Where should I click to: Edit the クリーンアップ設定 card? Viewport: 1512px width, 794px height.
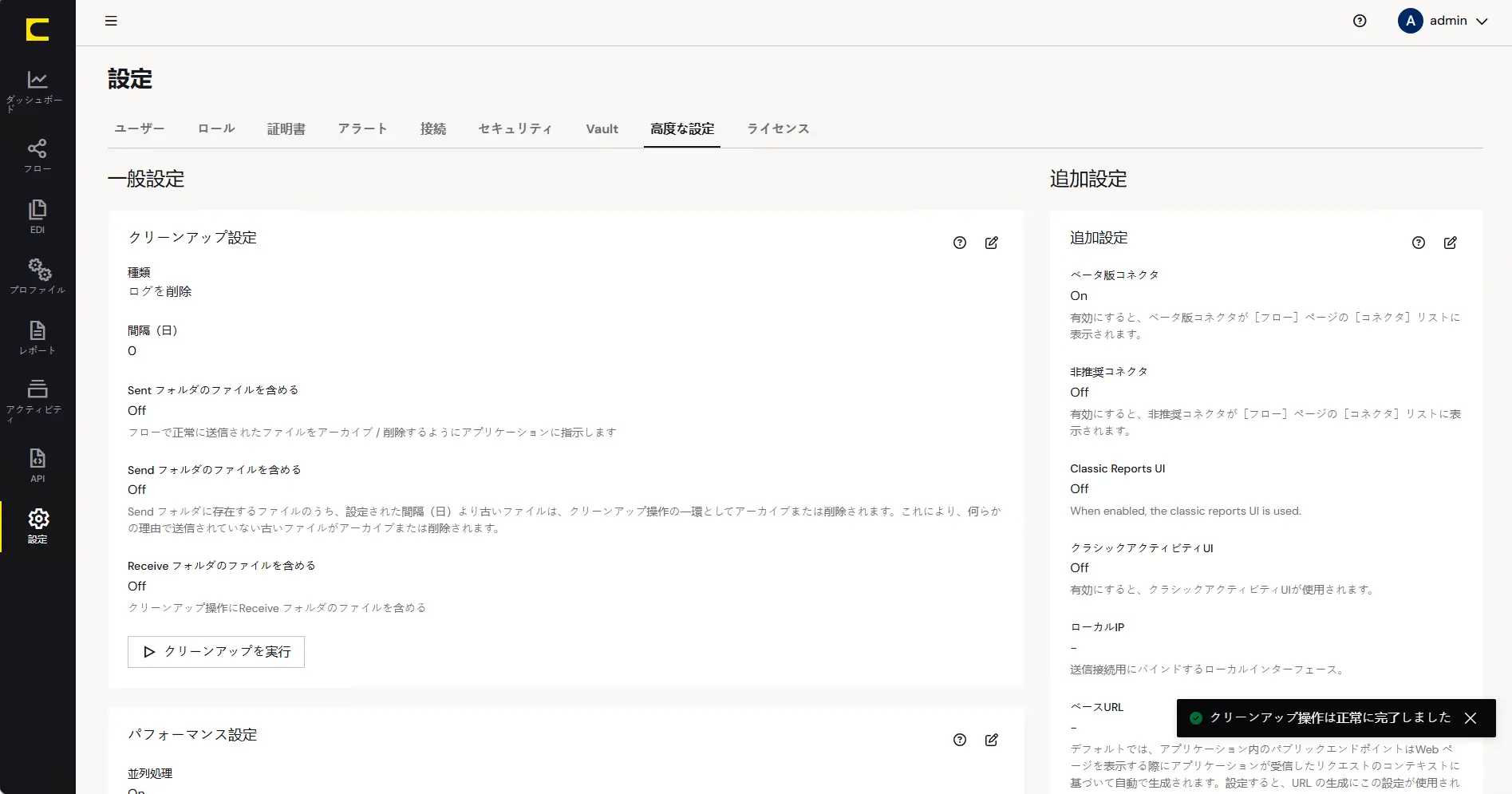pyautogui.click(x=992, y=243)
